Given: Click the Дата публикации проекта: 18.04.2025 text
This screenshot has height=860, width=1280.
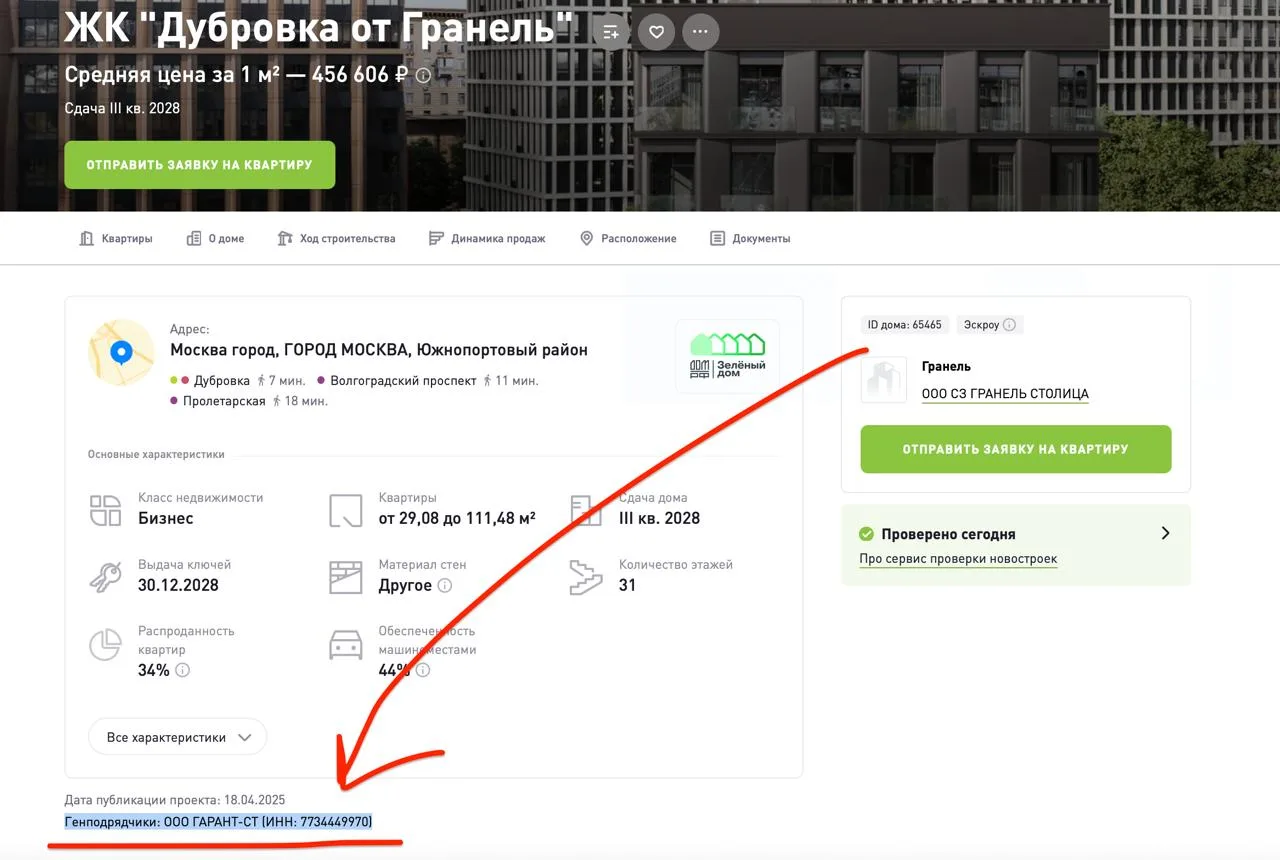Looking at the screenshot, I should [x=175, y=800].
